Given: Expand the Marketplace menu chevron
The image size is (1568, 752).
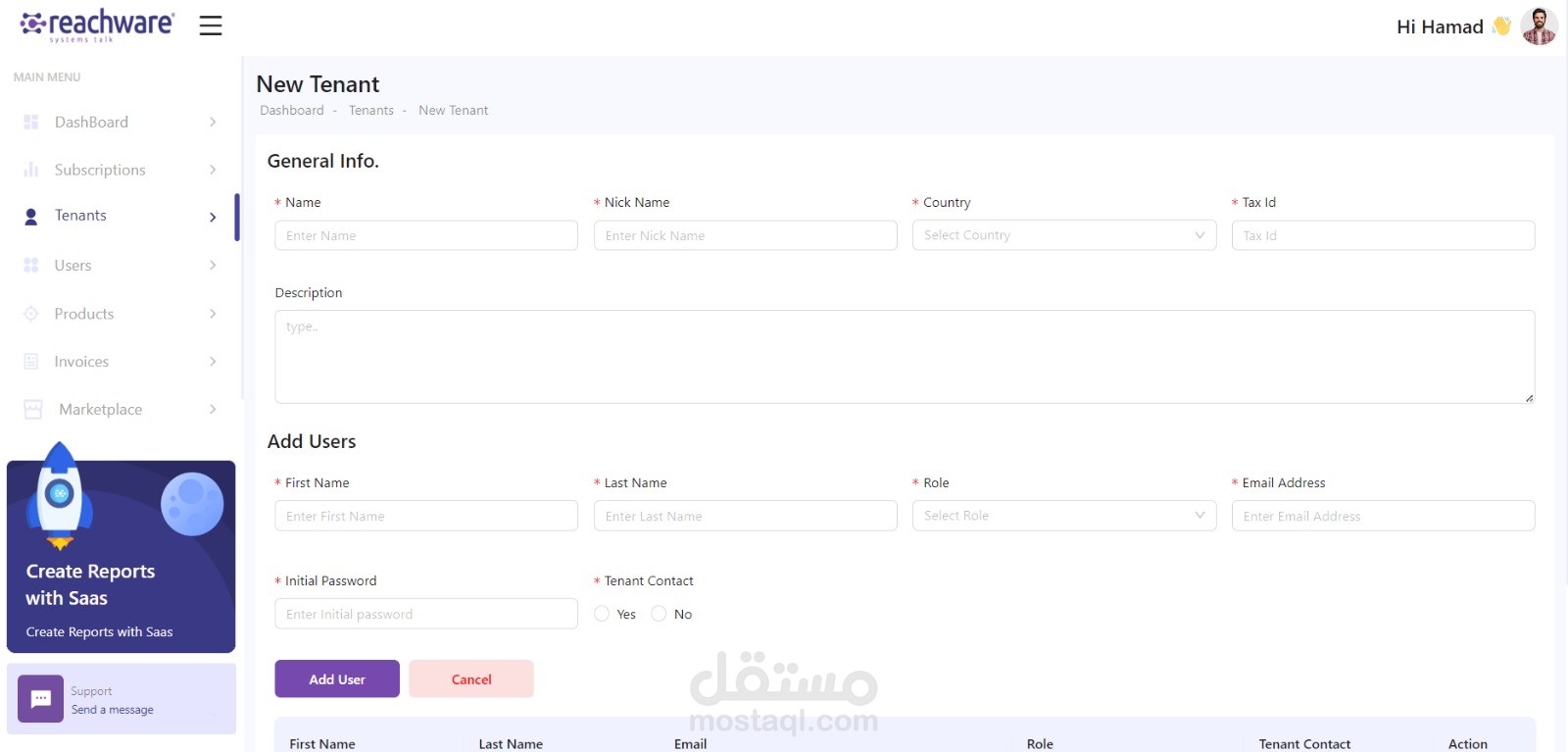Looking at the screenshot, I should [x=213, y=409].
